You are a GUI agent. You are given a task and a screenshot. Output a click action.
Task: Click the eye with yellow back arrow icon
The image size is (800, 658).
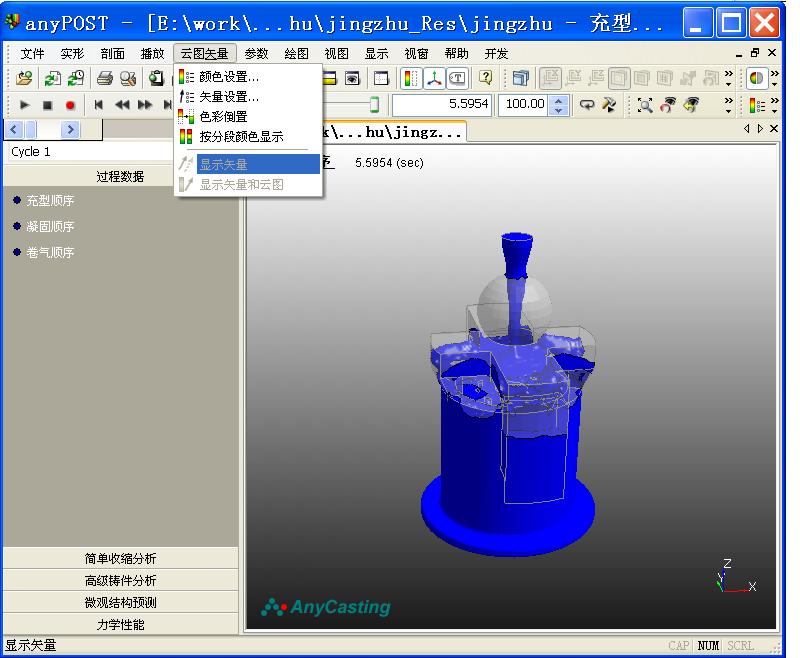691,105
